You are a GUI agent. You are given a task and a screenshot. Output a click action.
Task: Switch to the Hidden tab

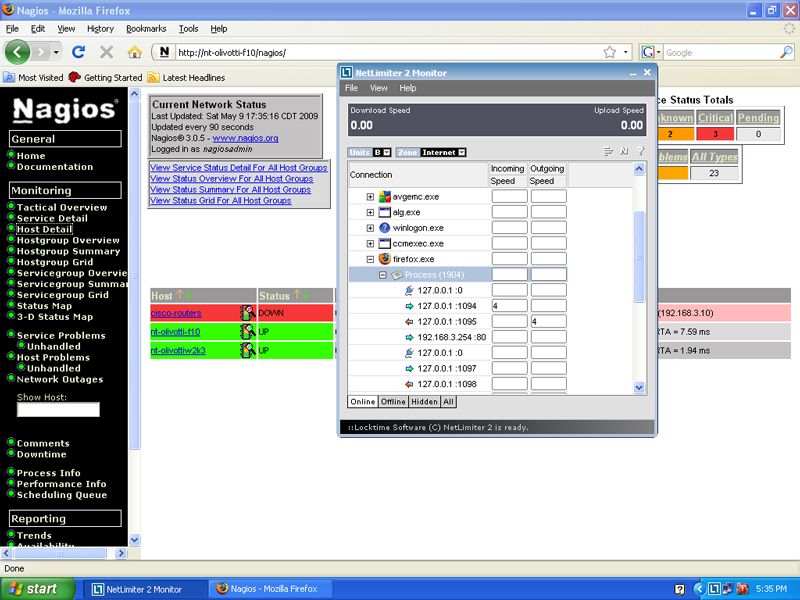coord(424,402)
